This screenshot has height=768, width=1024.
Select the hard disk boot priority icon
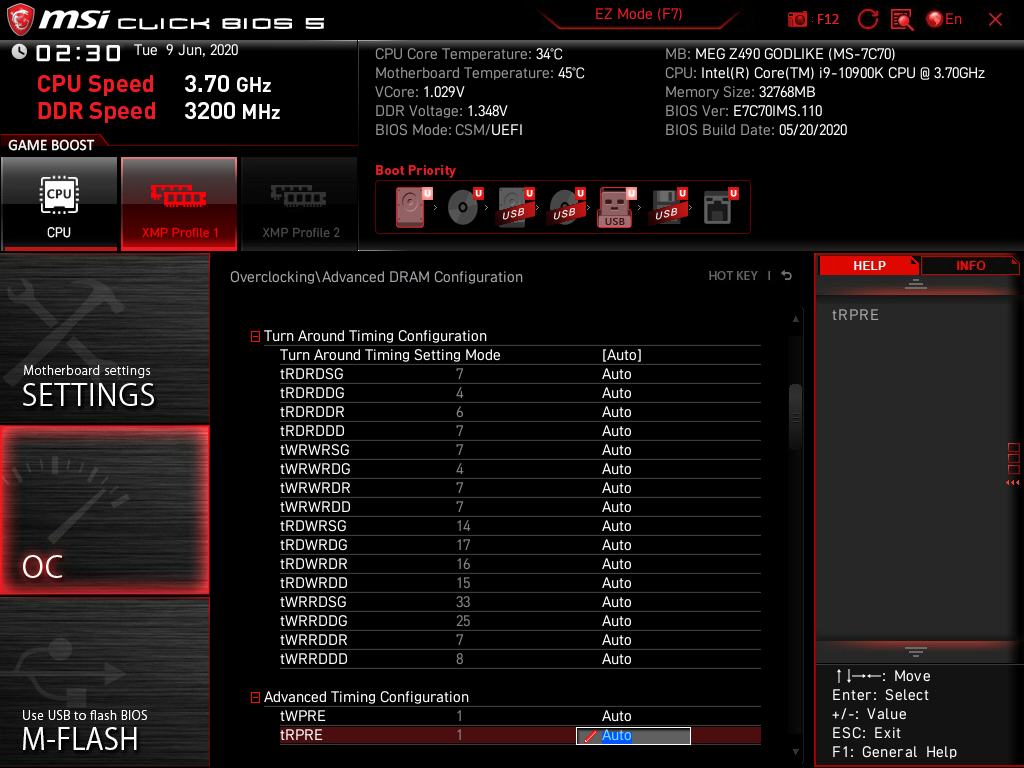411,207
